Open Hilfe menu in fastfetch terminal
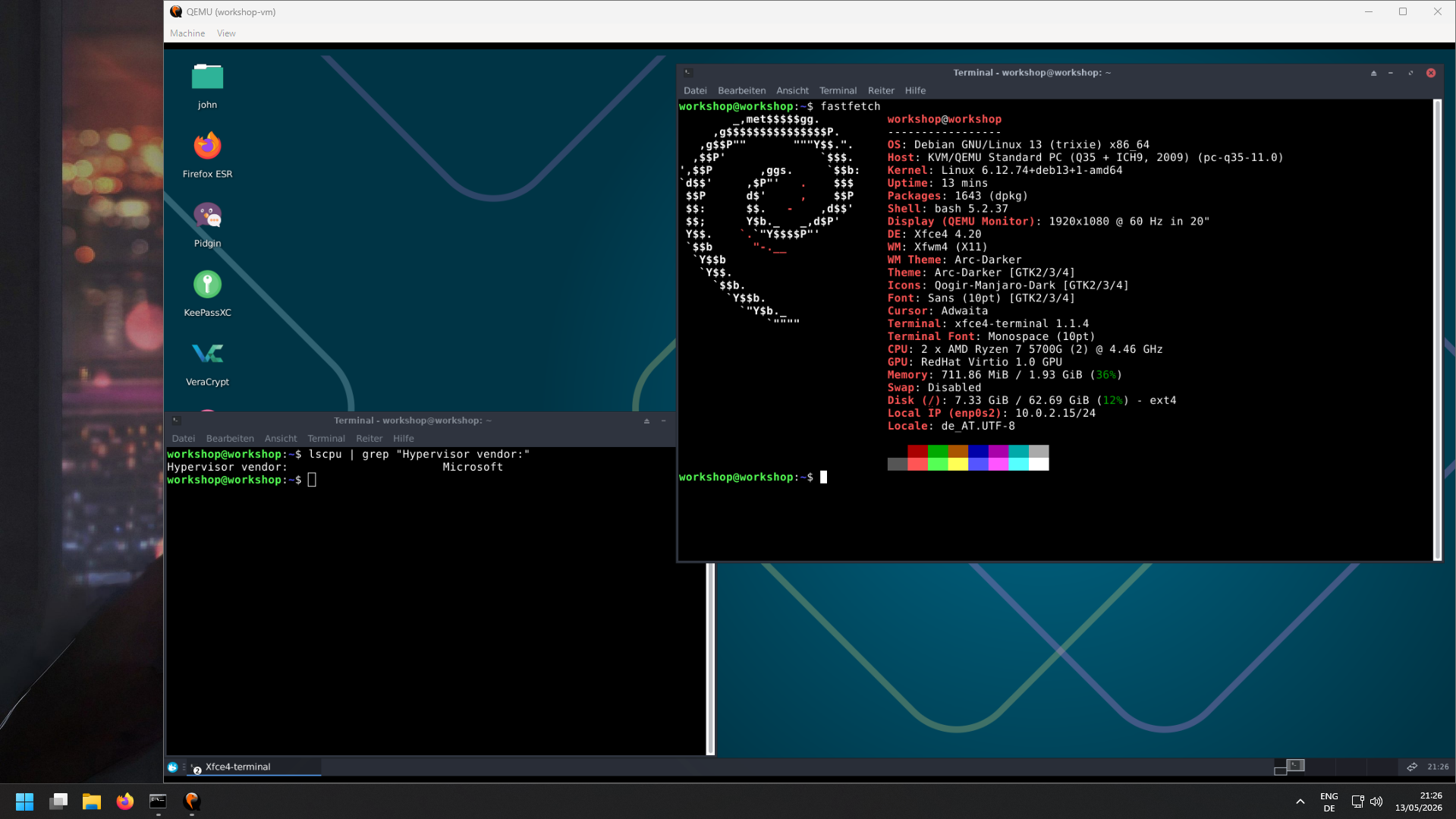 click(915, 90)
